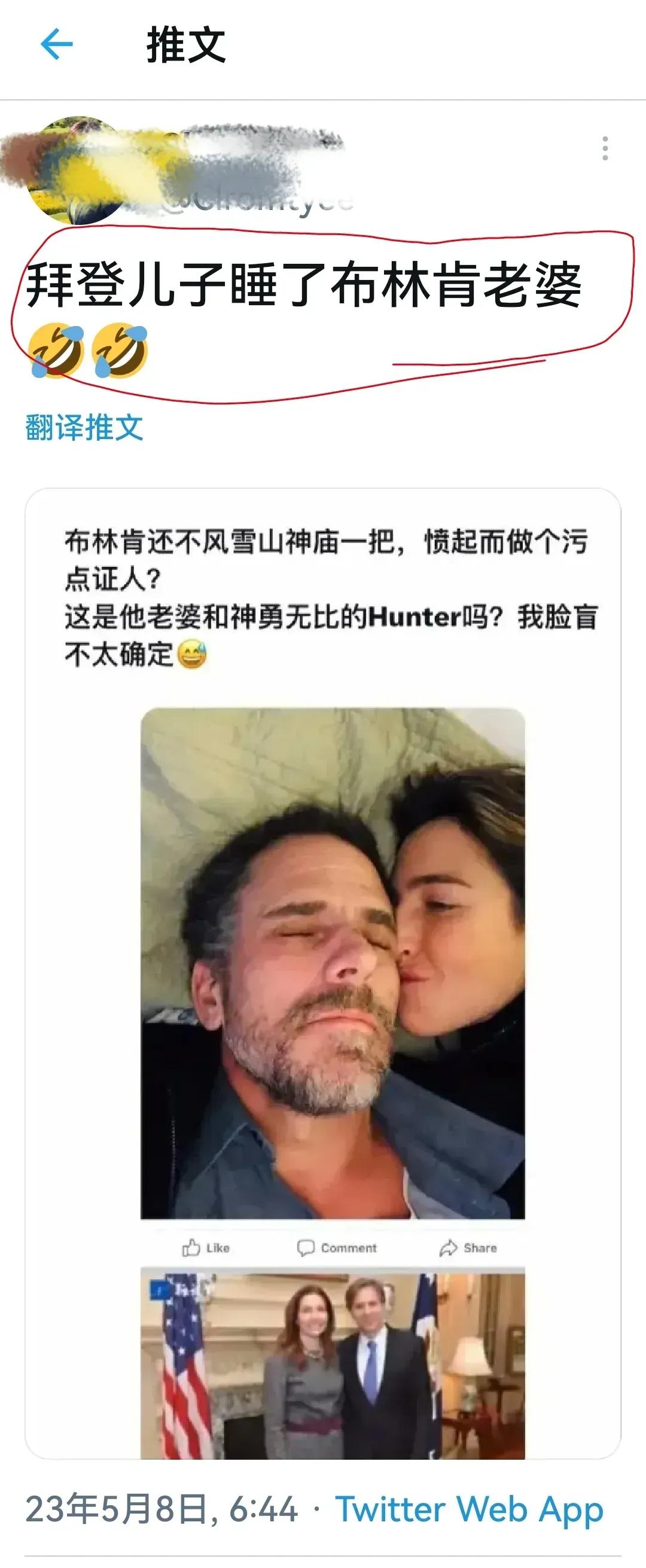Click the Like thumbs-up icon
646x1568 pixels.
click(x=191, y=1248)
